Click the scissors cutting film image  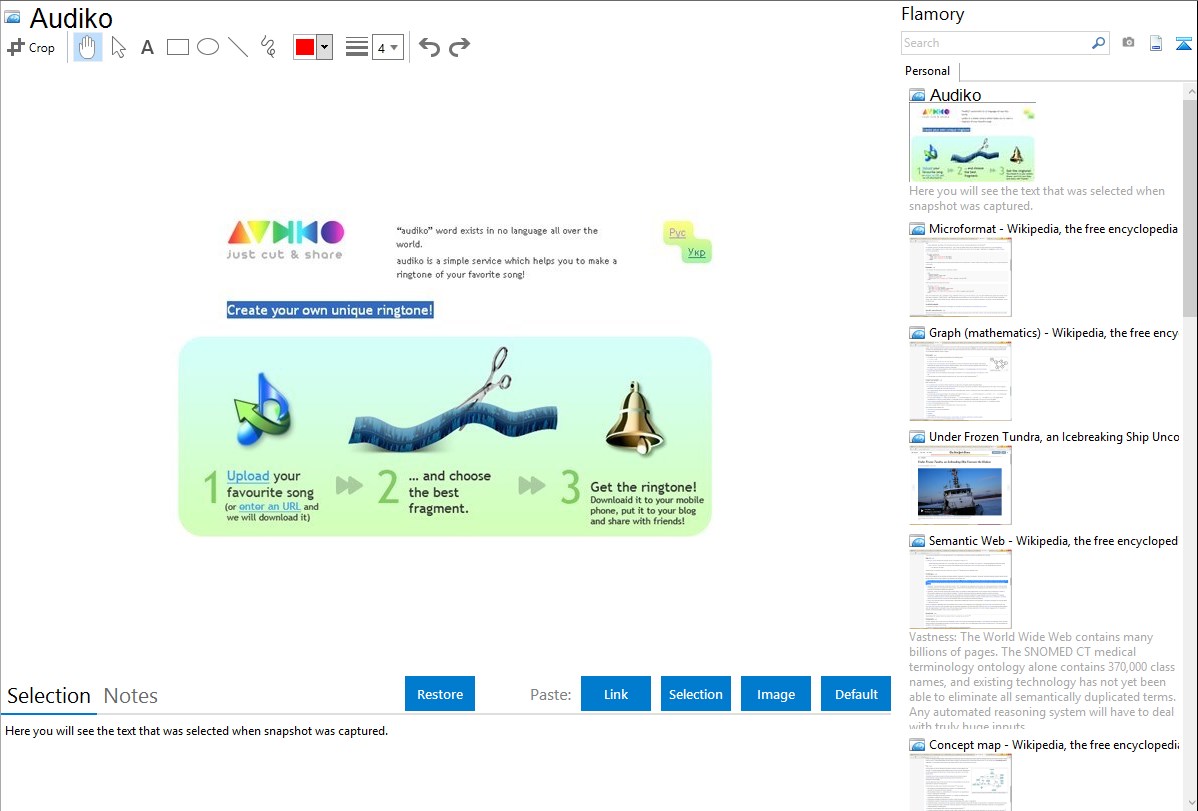click(453, 400)
